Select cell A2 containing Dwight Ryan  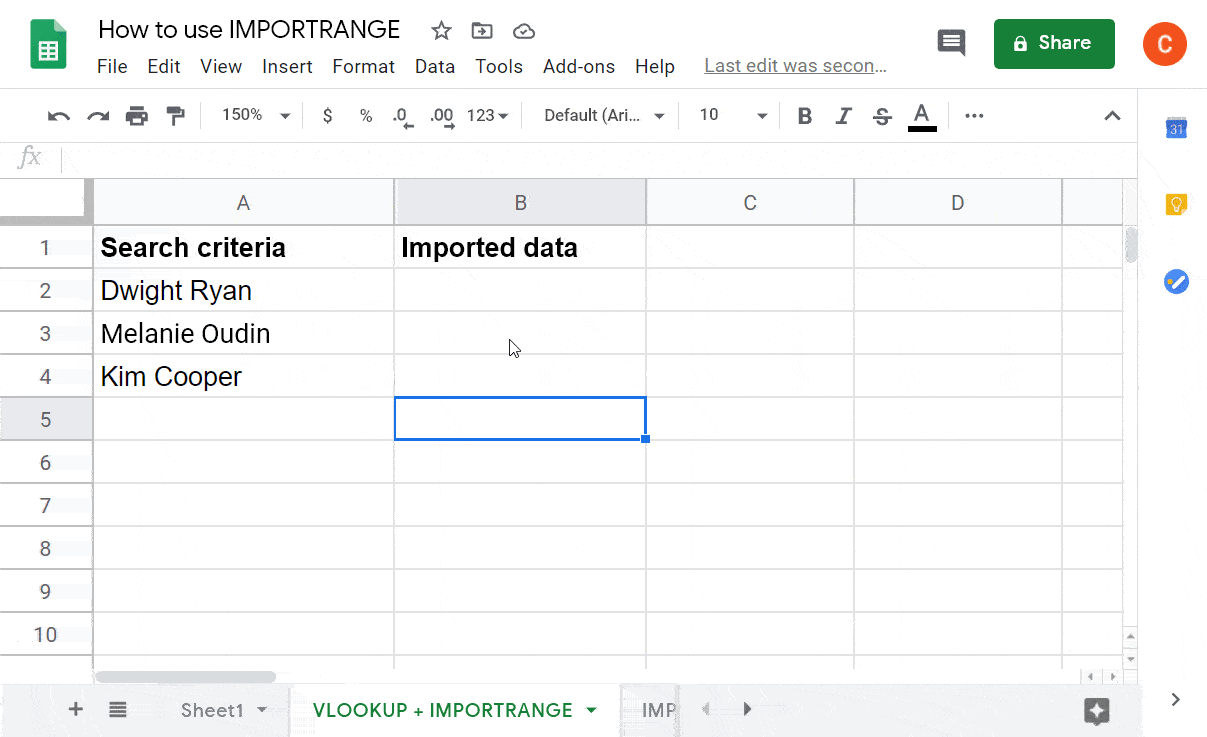tap(243, 291)
